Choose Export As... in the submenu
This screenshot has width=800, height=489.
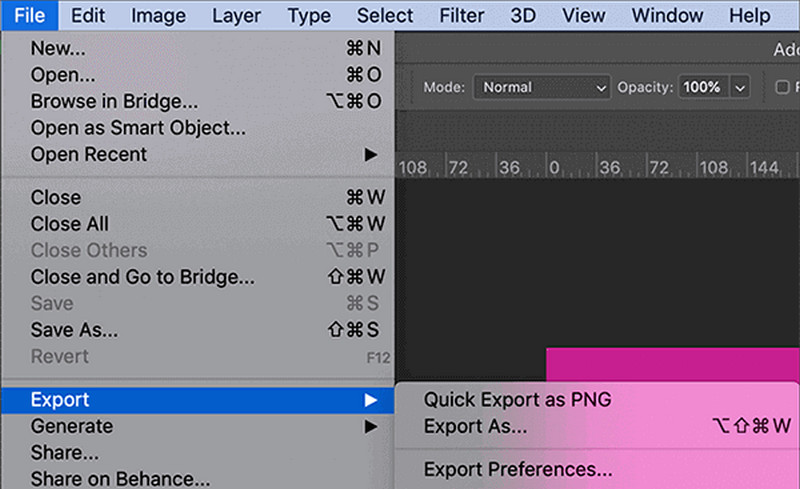coord(475,427)
